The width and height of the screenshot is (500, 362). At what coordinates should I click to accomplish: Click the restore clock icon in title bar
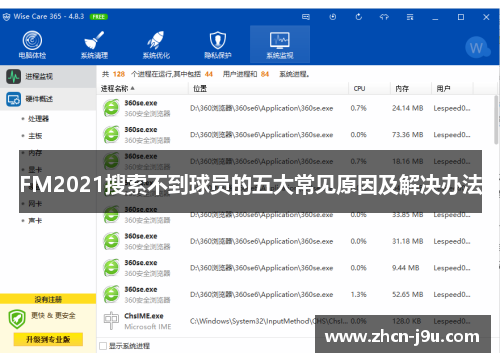[x=332, y=17]
